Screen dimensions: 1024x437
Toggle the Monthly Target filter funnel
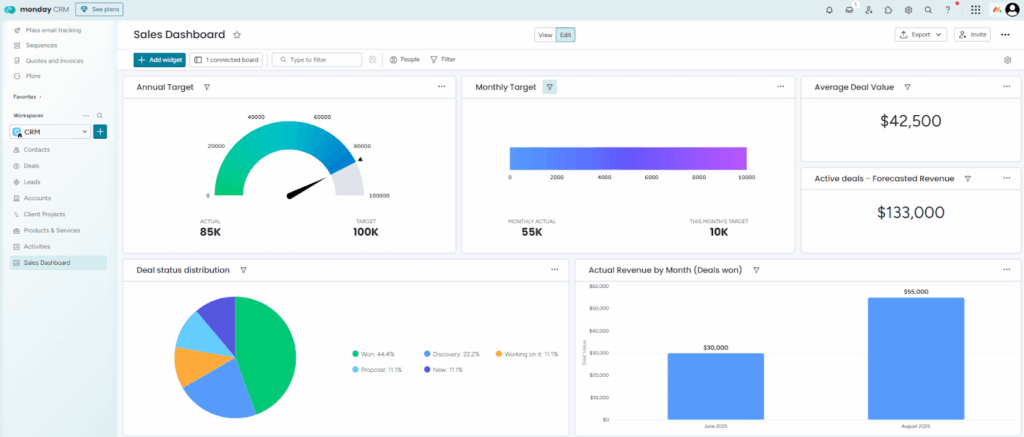tap(550, 87)
